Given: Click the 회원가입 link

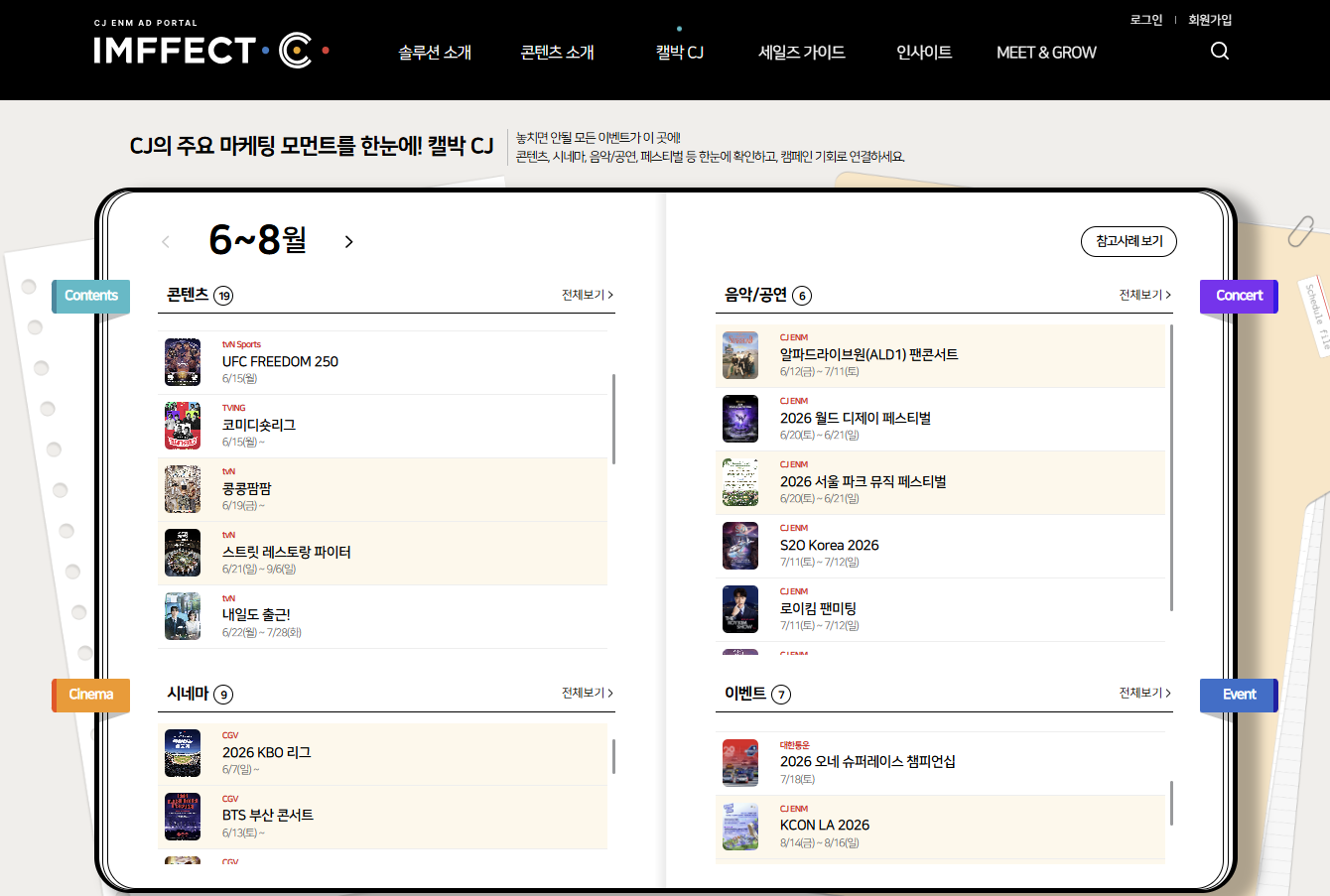Looking at the screenshot, I should click(1210, 20).
